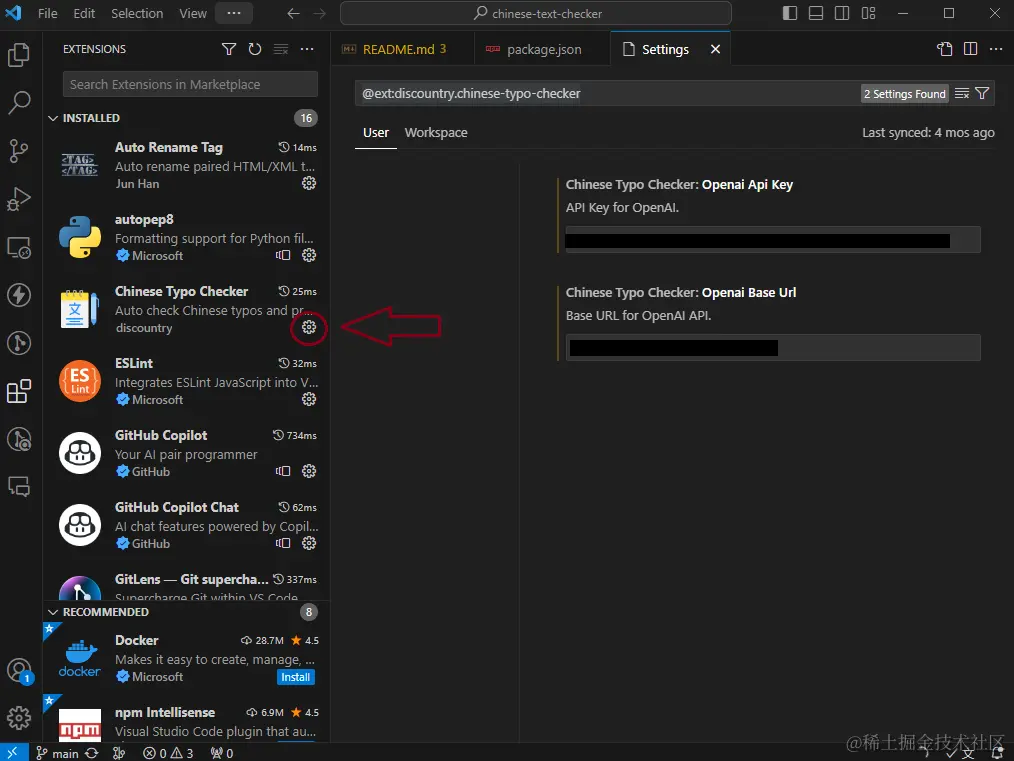The width and height of the screenshot is (1014, 761).
Task: Toggle the secondary side bar layout icon
Action: [842, 14]
